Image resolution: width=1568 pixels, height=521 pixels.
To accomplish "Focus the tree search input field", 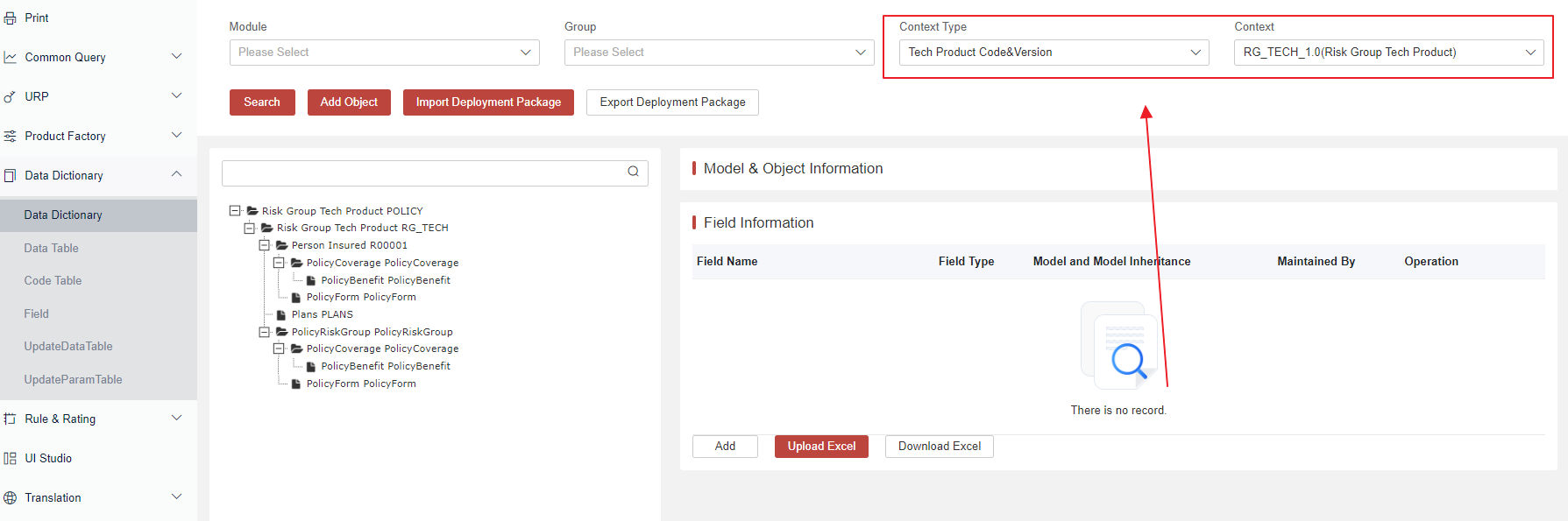I will (x=424, y=172).
